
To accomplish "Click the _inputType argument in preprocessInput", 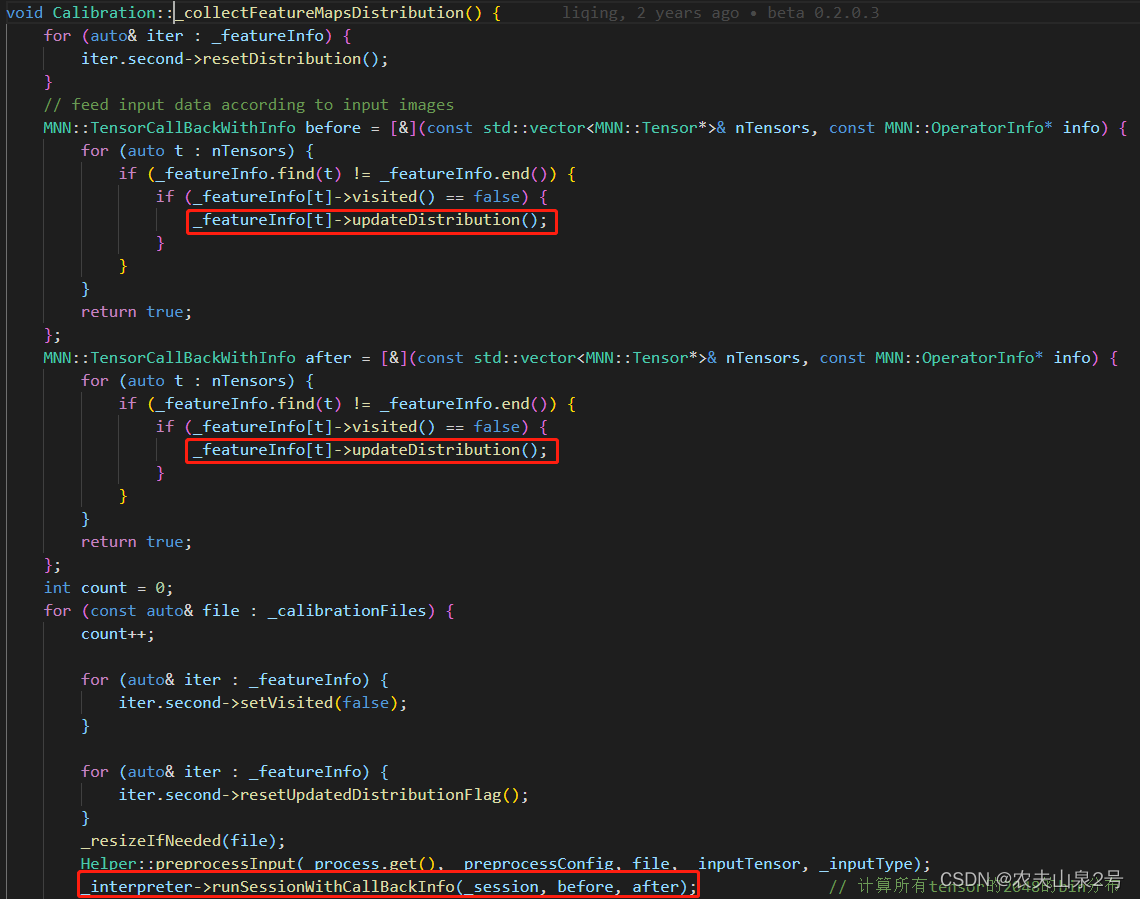I will (x=865, y=863).
